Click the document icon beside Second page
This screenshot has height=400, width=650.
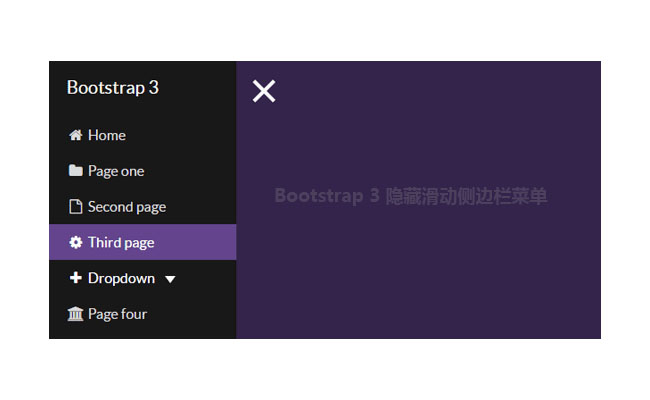75,207
